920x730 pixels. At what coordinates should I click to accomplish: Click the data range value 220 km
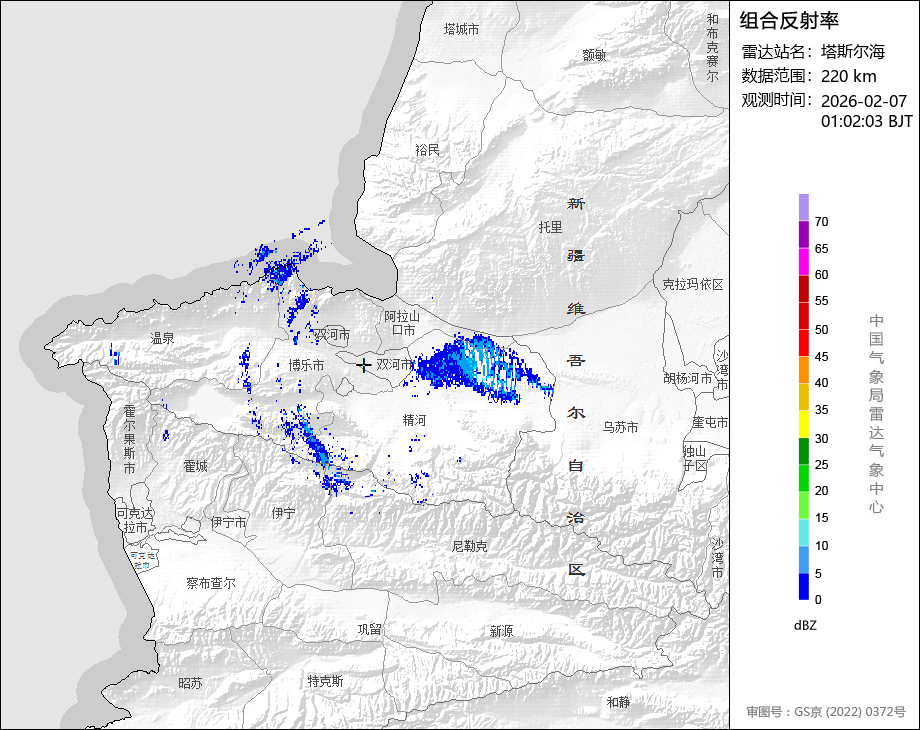pyautogui.click(x=848, y=76)
